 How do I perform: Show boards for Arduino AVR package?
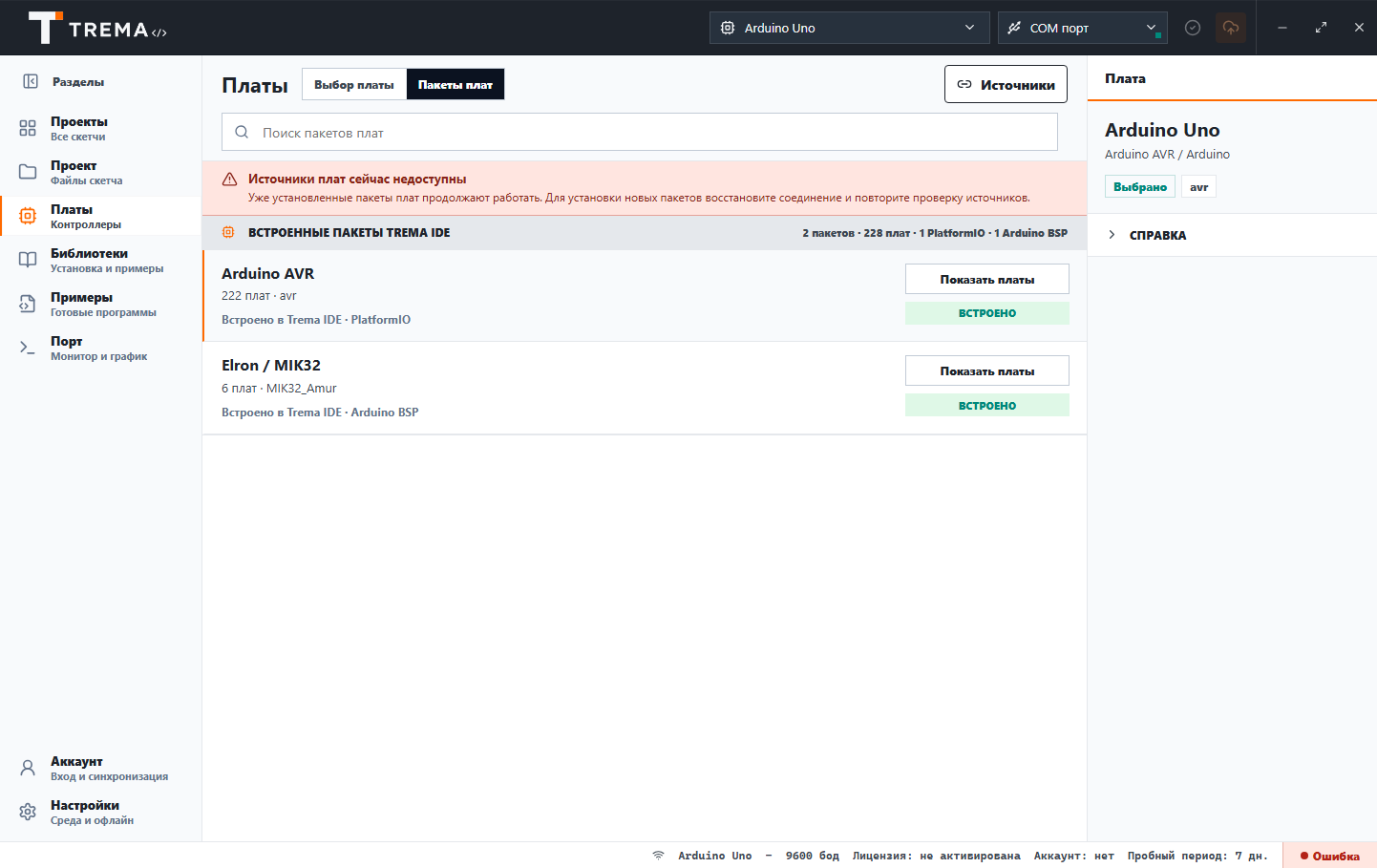tap(987, 279)
